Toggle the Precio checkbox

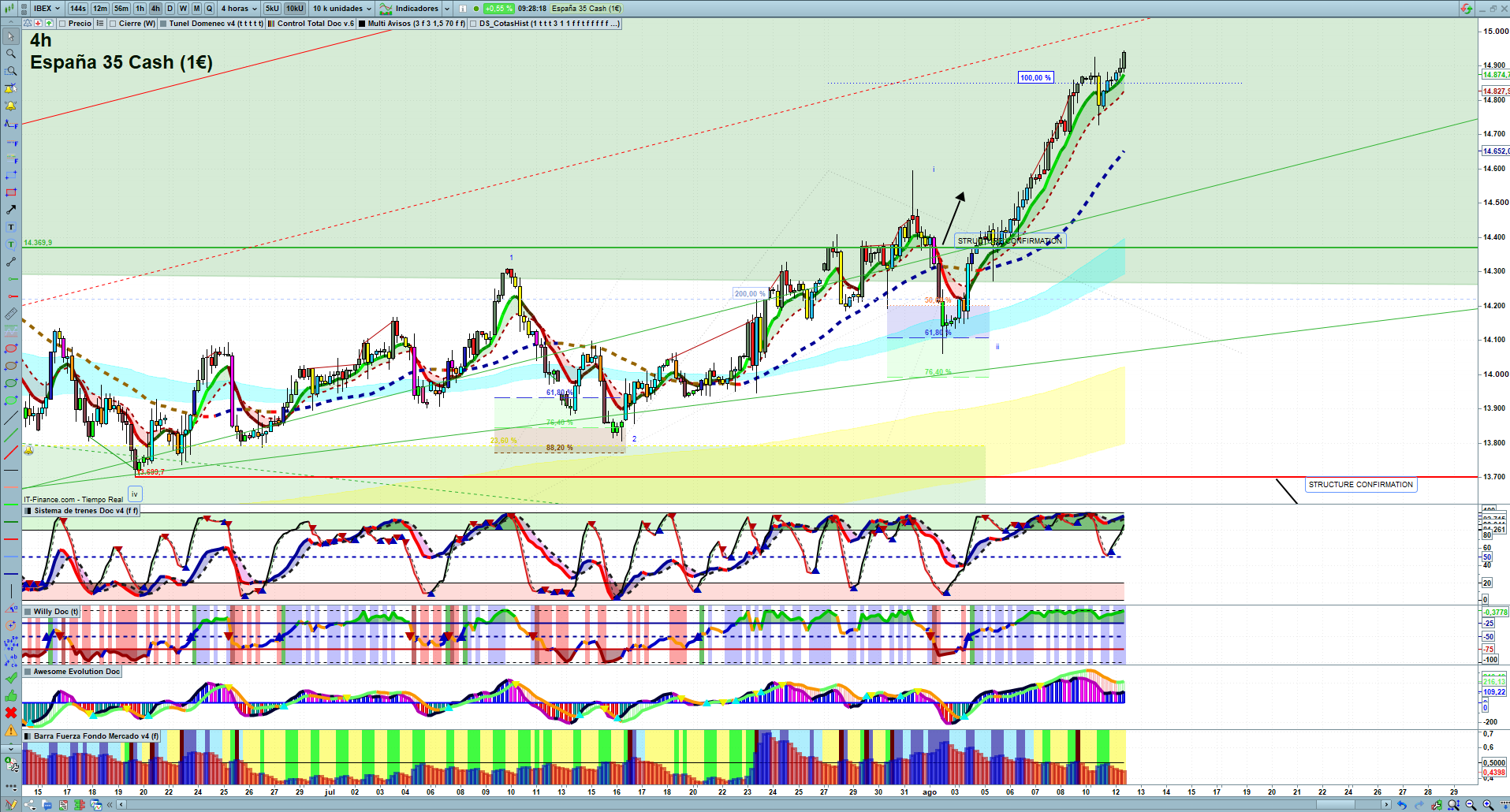click(63, 24)
